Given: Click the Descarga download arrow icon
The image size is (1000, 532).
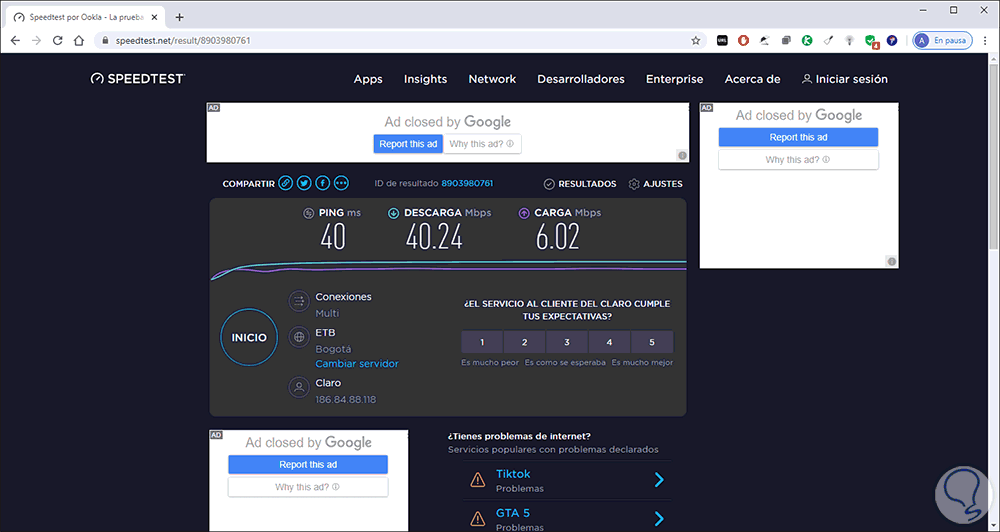Looking at the screenshot, I should pyautogui.click(x=393, y=213).
